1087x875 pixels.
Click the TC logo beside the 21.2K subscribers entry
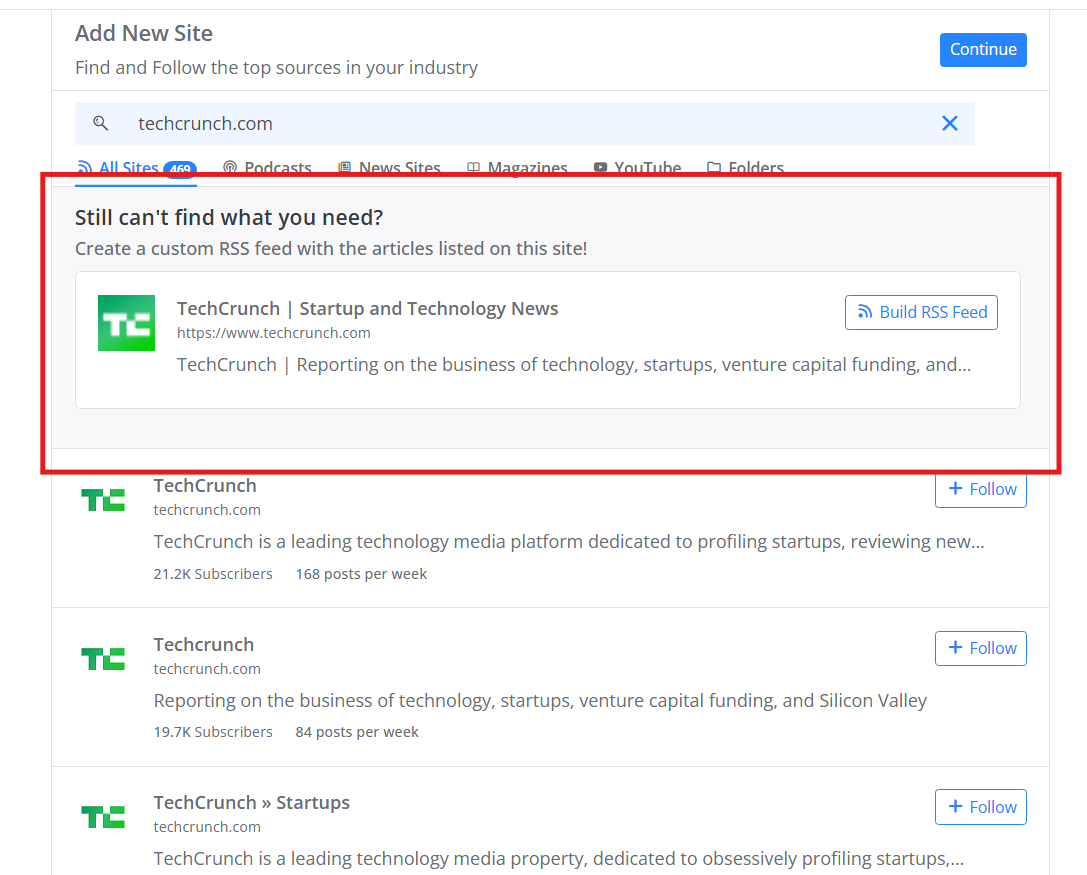(103, 500)
